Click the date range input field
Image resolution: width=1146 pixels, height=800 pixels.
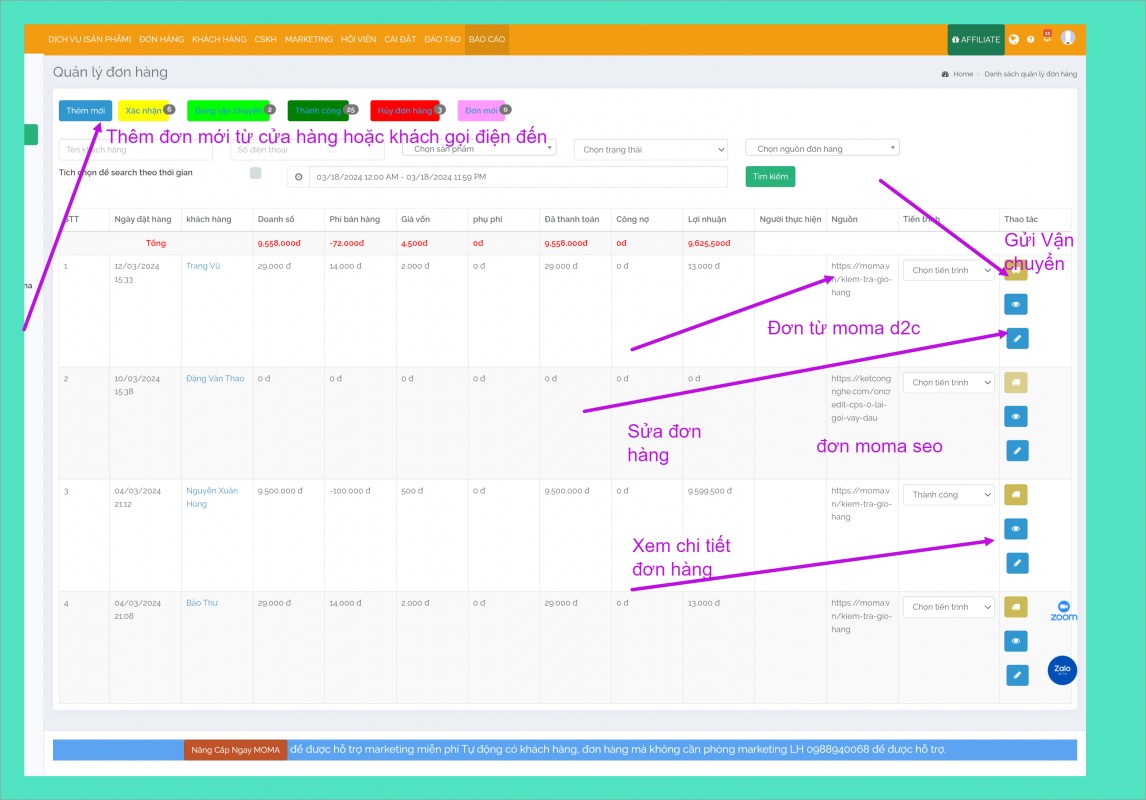coord(517,177)
